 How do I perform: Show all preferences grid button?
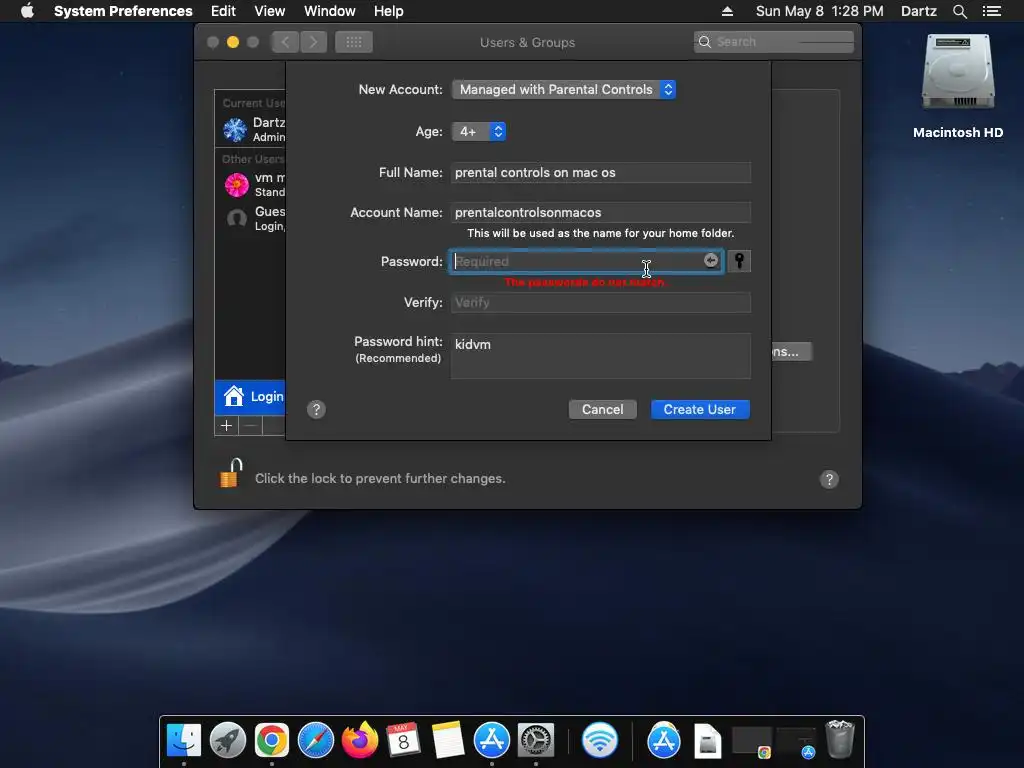(x=354, y=42)
